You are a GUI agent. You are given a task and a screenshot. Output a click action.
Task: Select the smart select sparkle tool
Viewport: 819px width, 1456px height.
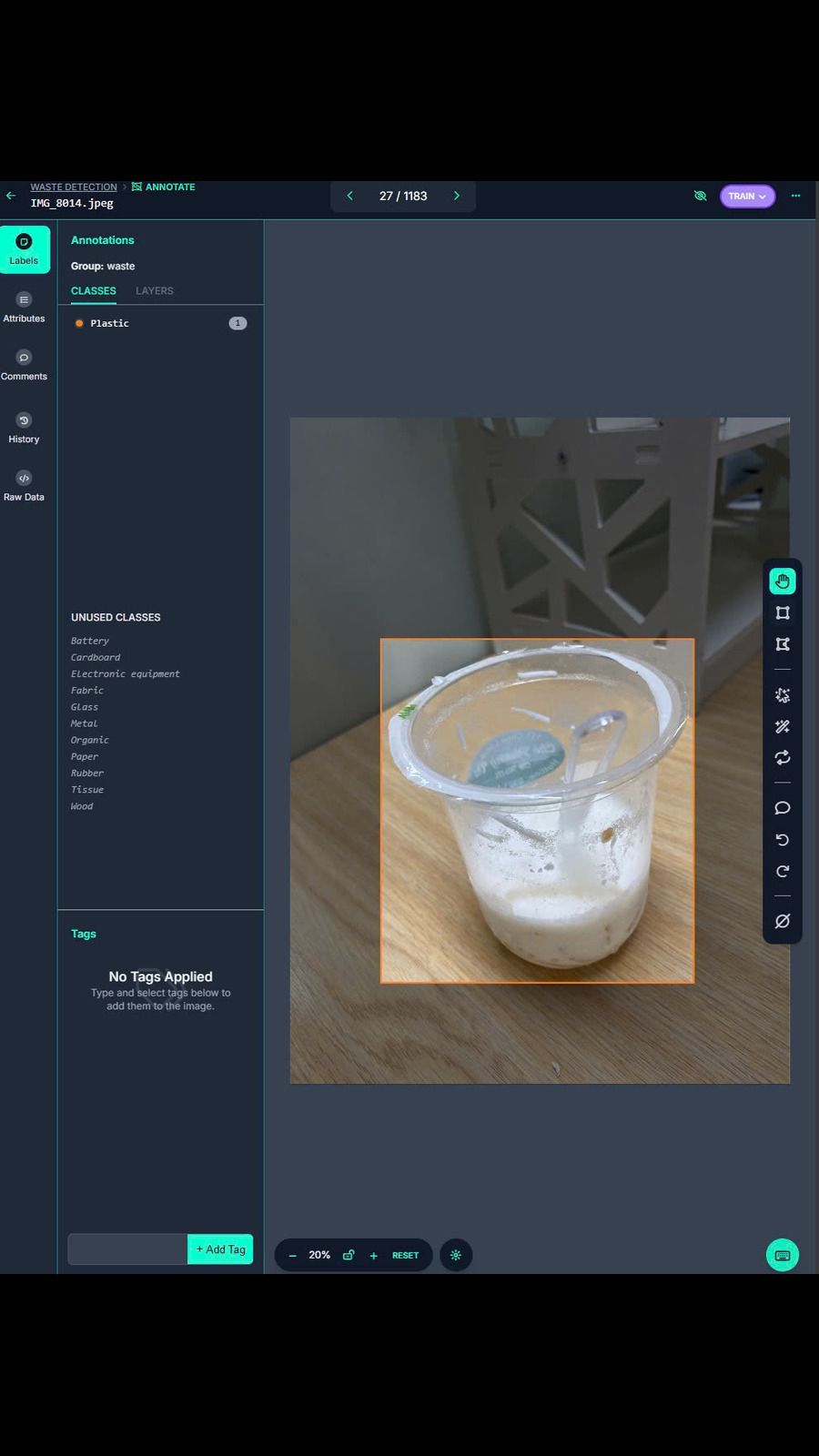click(x=782, y=695)
